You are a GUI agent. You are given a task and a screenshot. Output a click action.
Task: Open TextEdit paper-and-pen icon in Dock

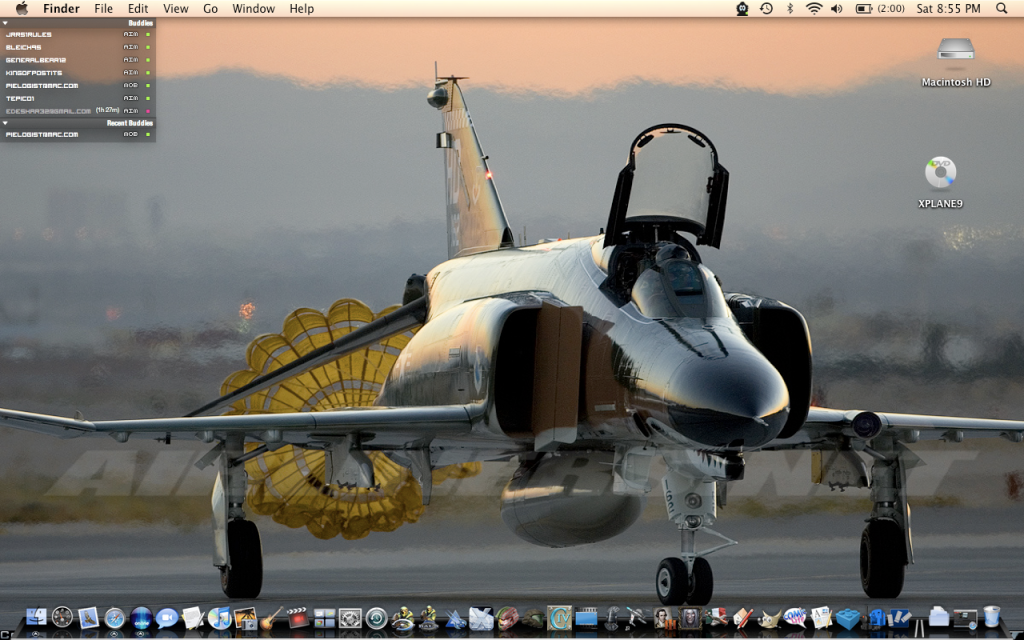193,617
